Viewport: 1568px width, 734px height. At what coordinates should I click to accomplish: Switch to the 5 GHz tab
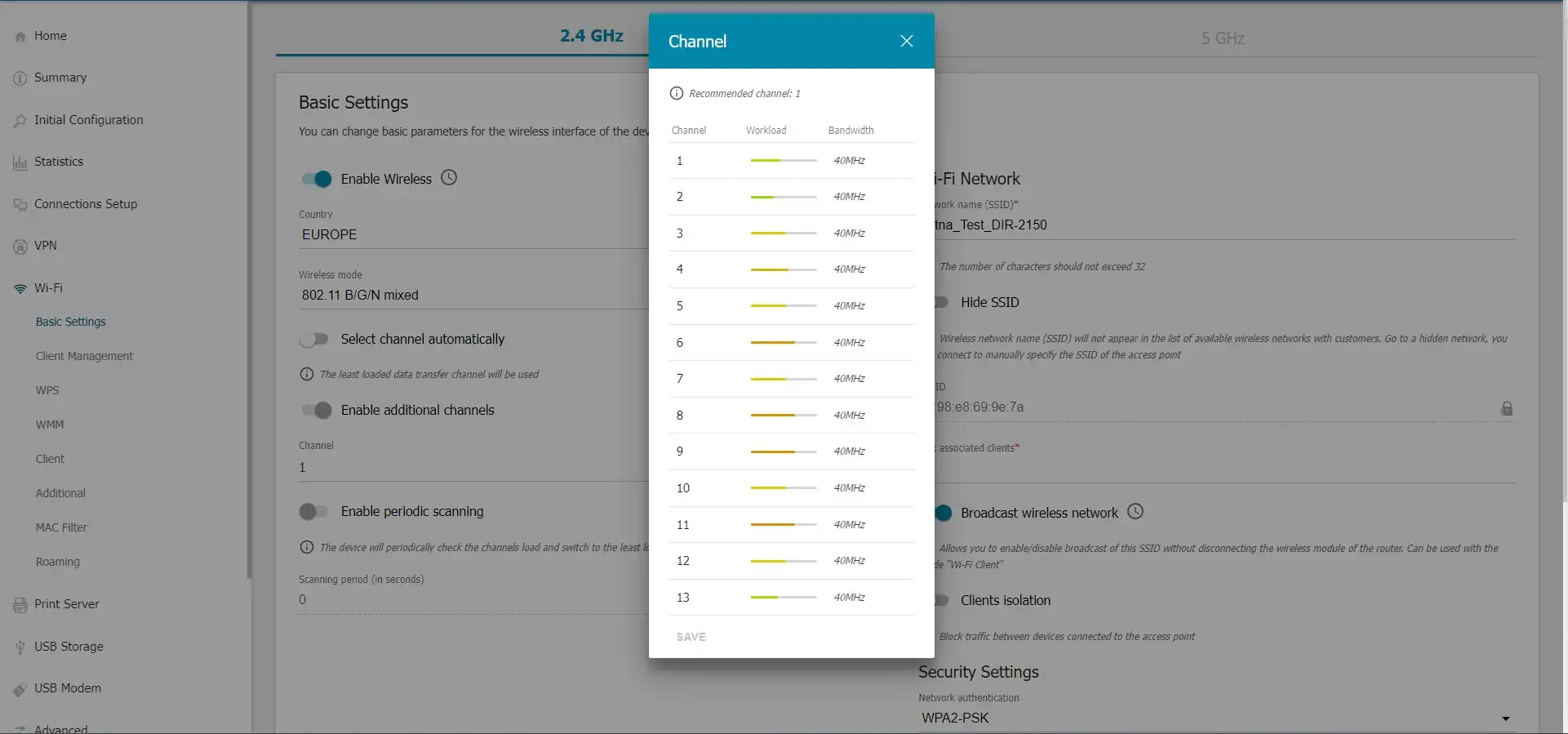(x=1222, y=38)
